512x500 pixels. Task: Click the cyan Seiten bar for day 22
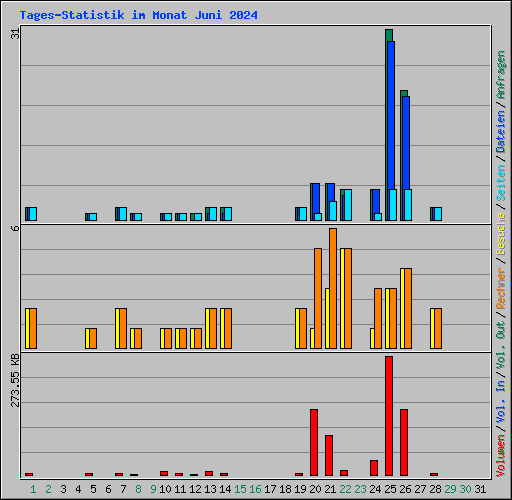coord(348,205)
